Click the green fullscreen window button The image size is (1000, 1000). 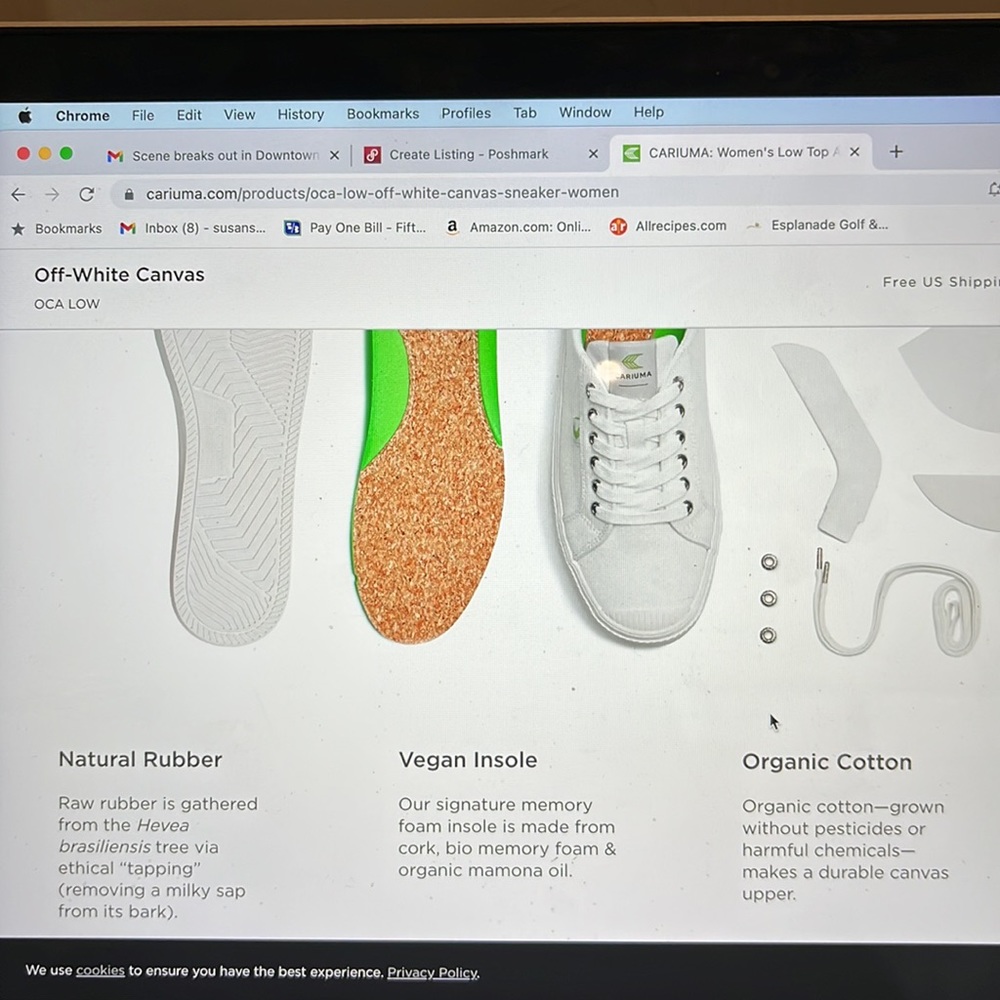click(x=66, y=153)
